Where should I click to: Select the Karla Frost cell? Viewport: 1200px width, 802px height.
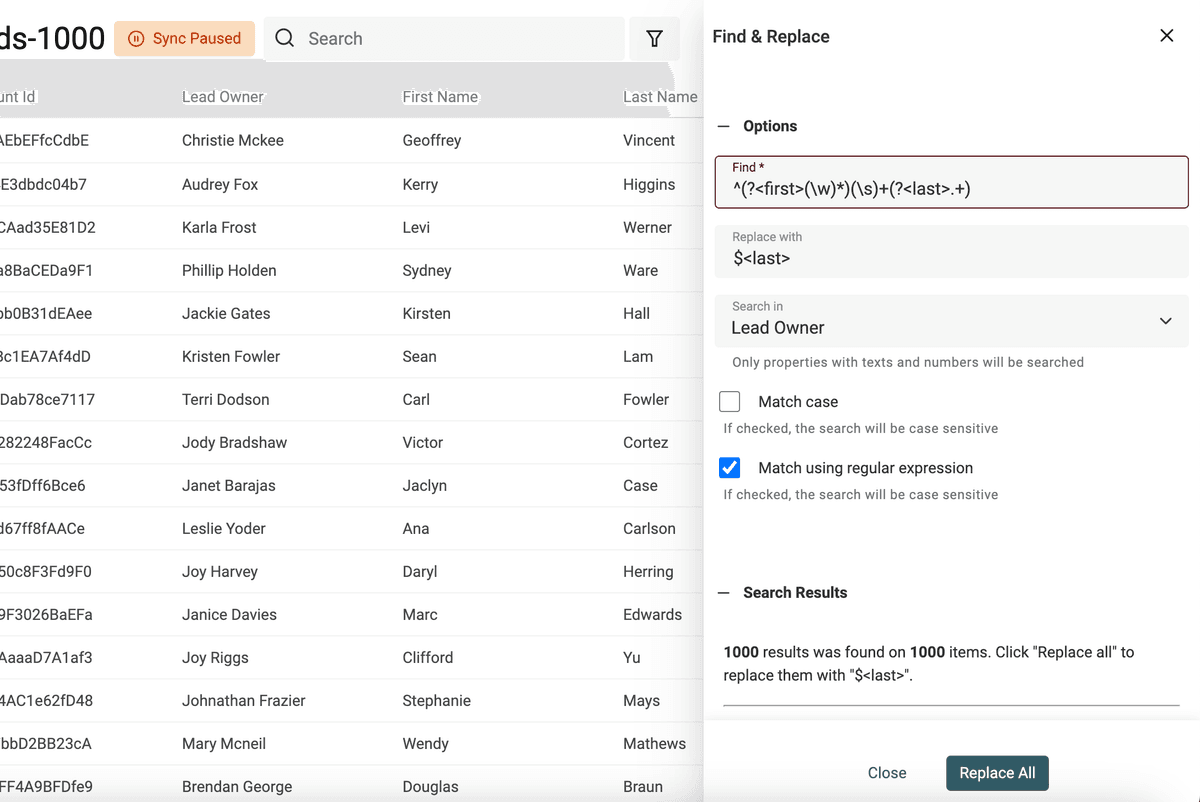219,228
